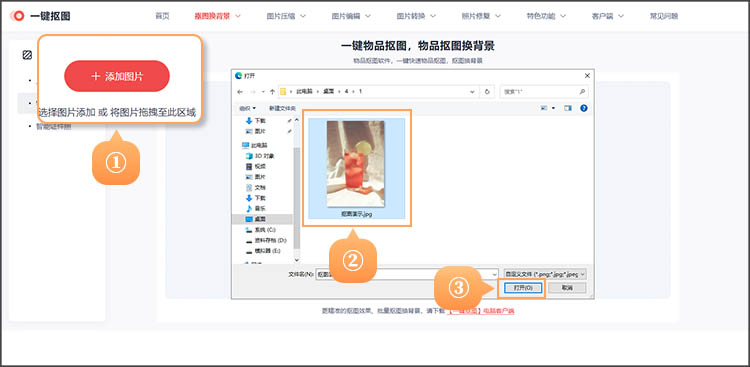This screenshot has width=750, height=367.
Task: Expand the address bar history dropdown
Action: 473,91
